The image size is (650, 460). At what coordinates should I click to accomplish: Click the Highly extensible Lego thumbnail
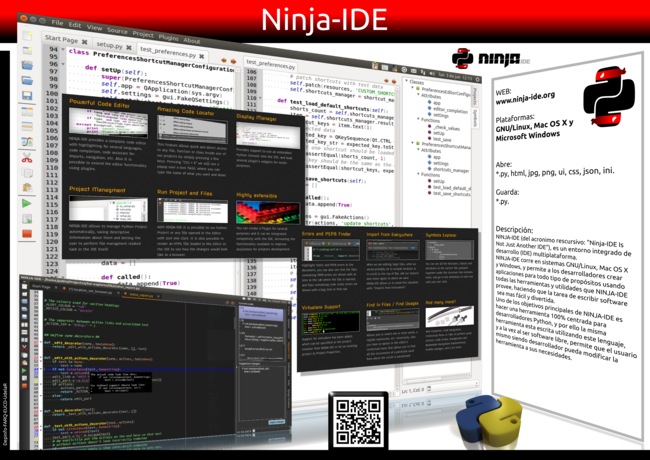click(x=268, y=213)
